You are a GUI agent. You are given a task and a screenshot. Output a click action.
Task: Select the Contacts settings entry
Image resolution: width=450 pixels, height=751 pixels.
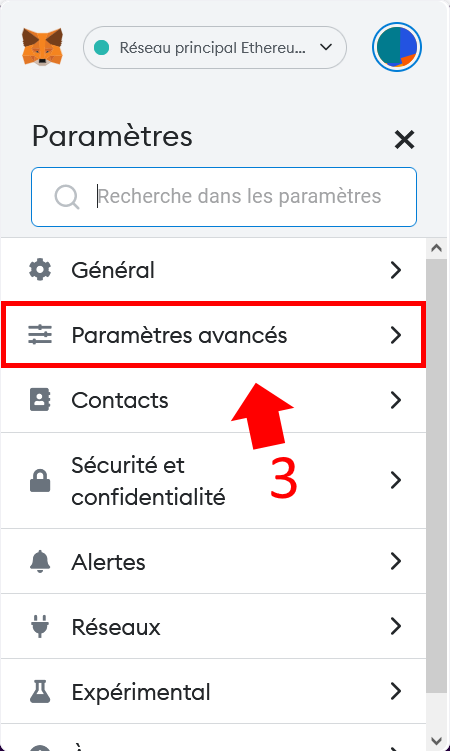213,400
